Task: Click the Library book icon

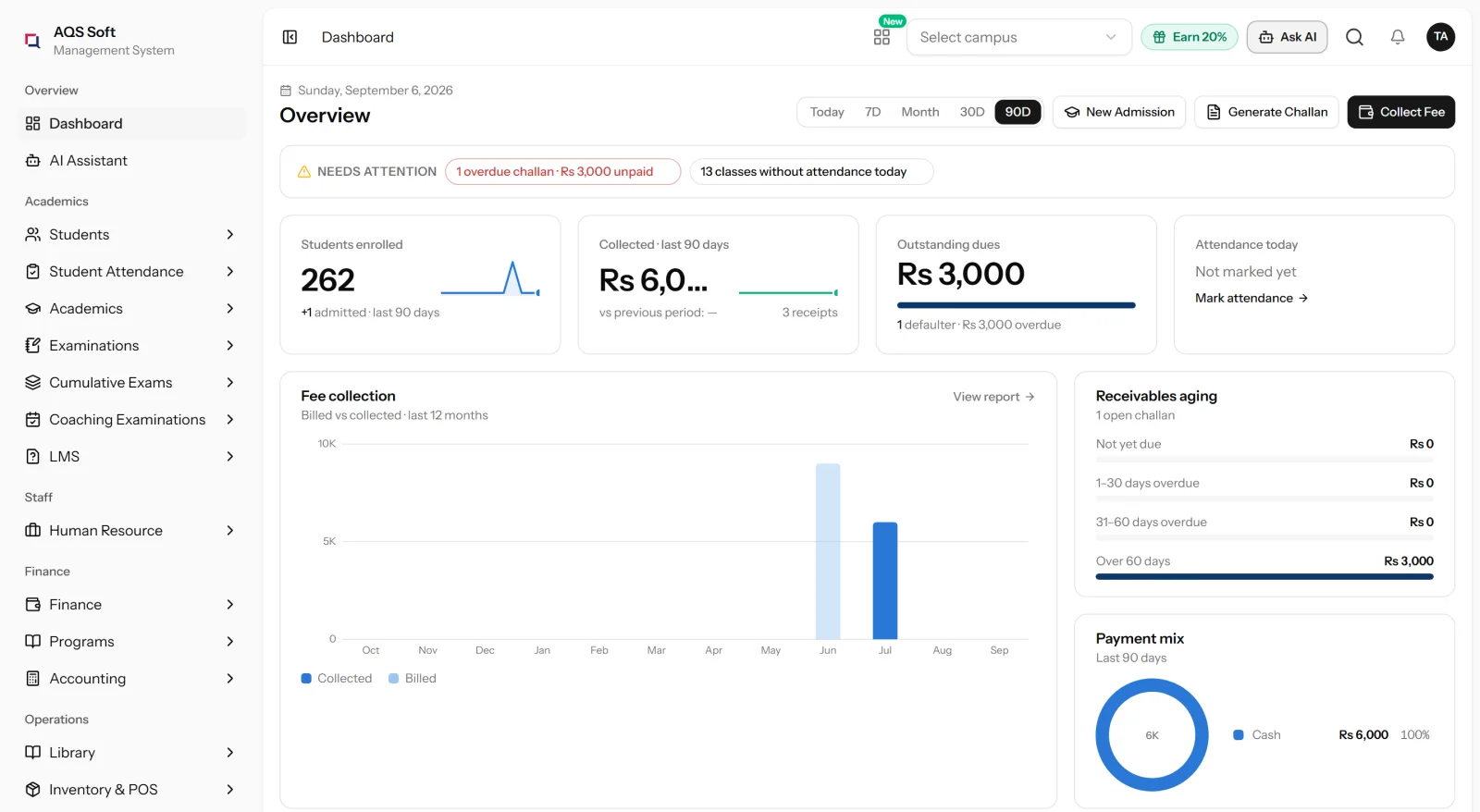Action: tap(33, 753)
